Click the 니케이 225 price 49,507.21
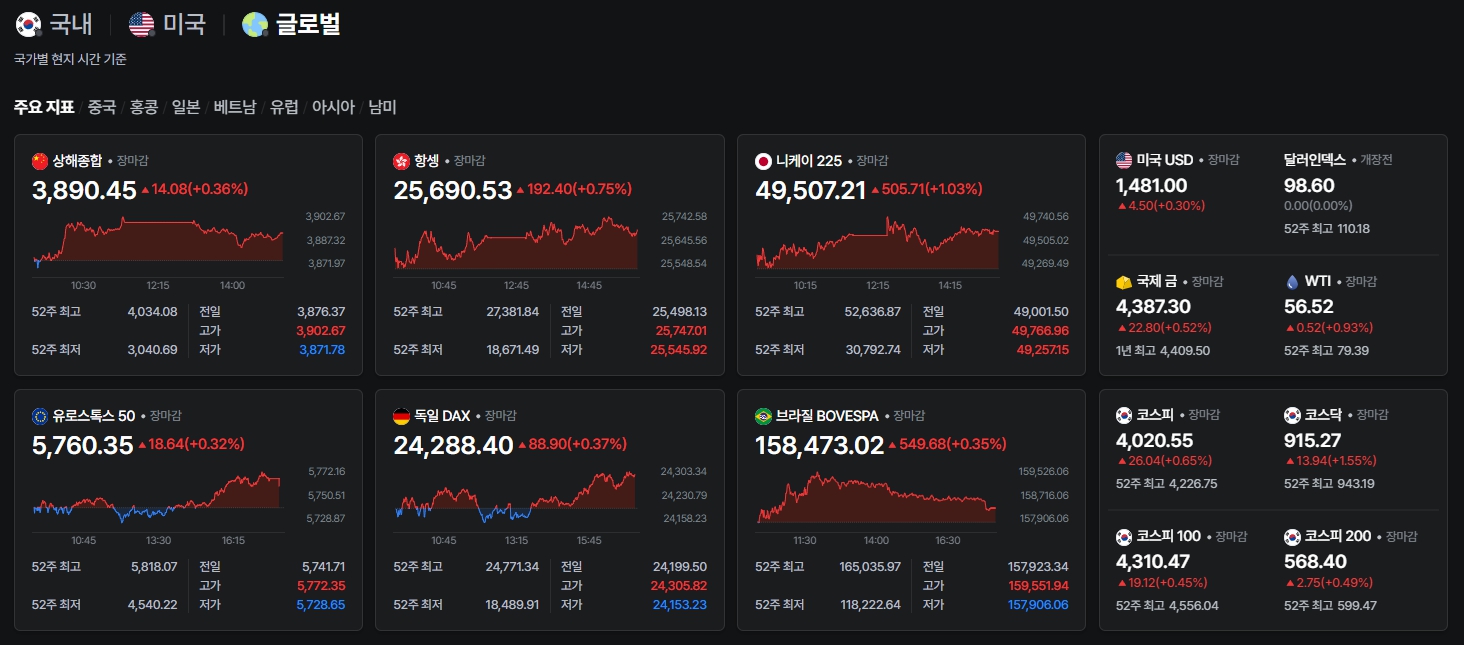1464x645 pixels. (x=811, y=190)
